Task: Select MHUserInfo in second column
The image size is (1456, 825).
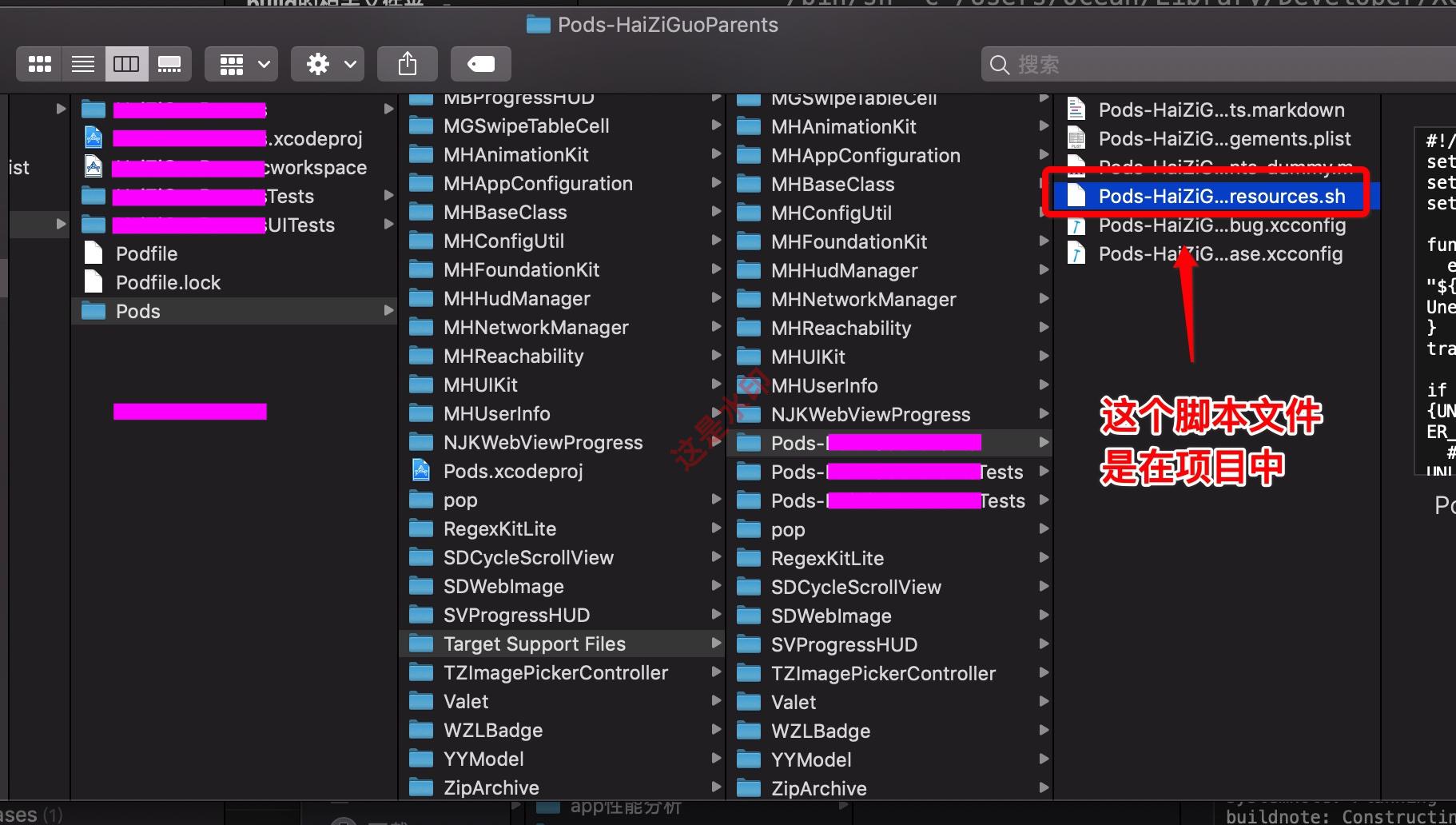Action: [x=563, y=413]
